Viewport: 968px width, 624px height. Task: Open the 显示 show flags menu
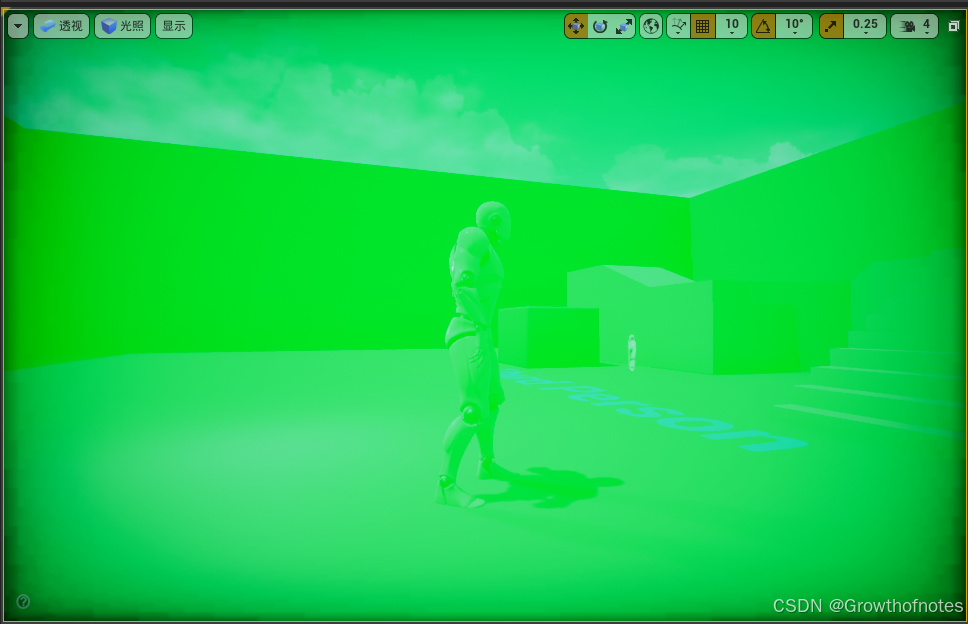[x=174, y=26]
